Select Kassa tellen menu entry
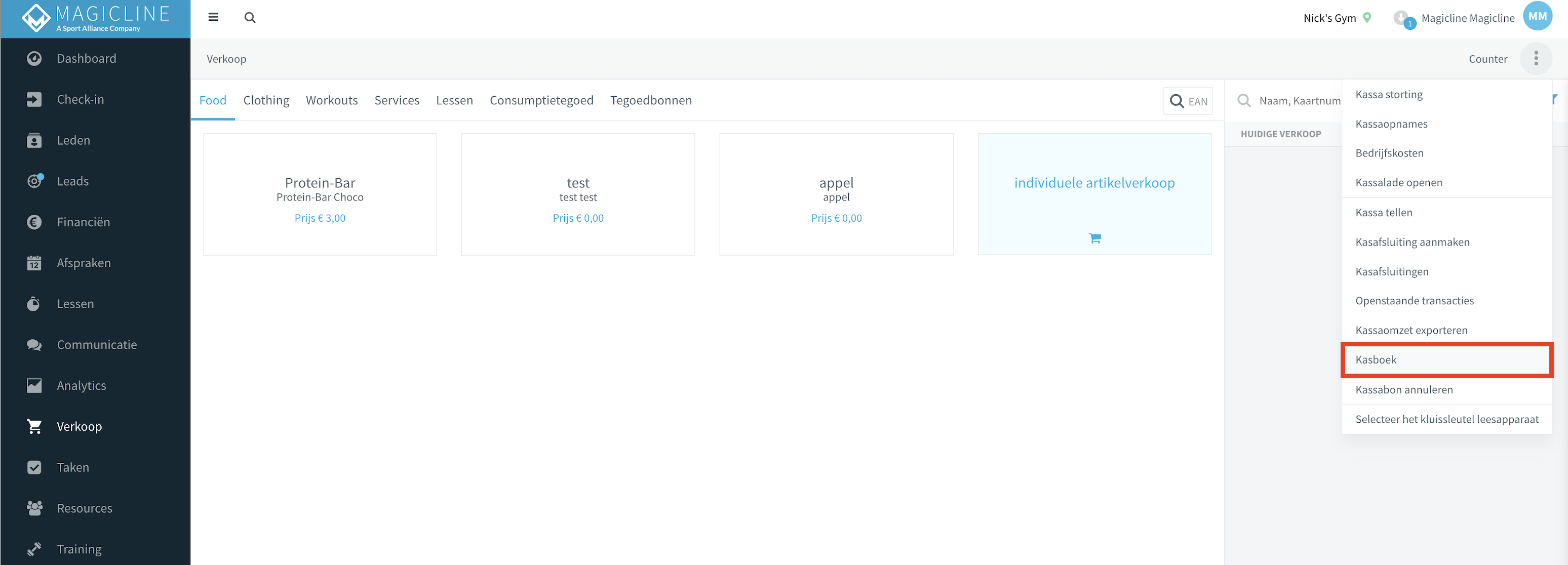Viewport: 1568px width, 565px height. (1446, 212)
